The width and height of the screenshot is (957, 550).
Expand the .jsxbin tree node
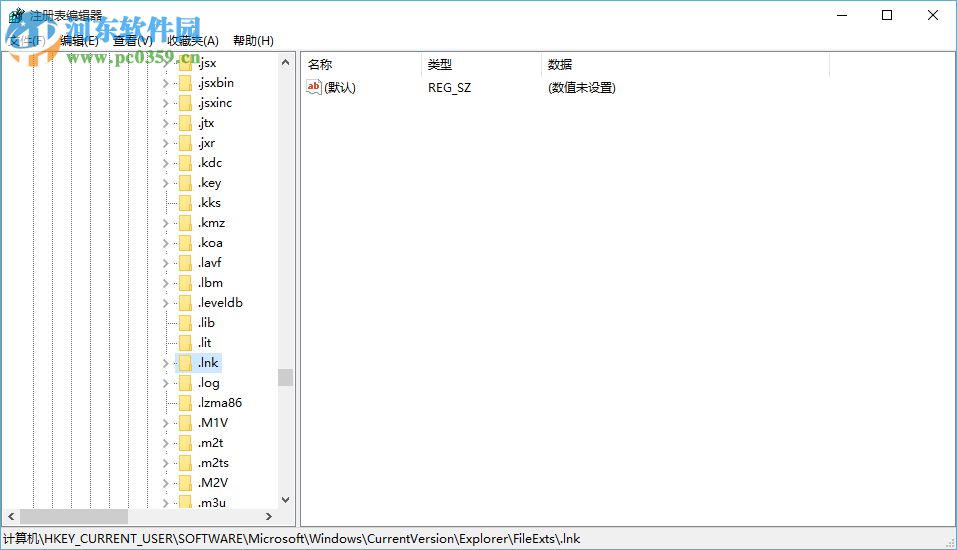[165, 83]
